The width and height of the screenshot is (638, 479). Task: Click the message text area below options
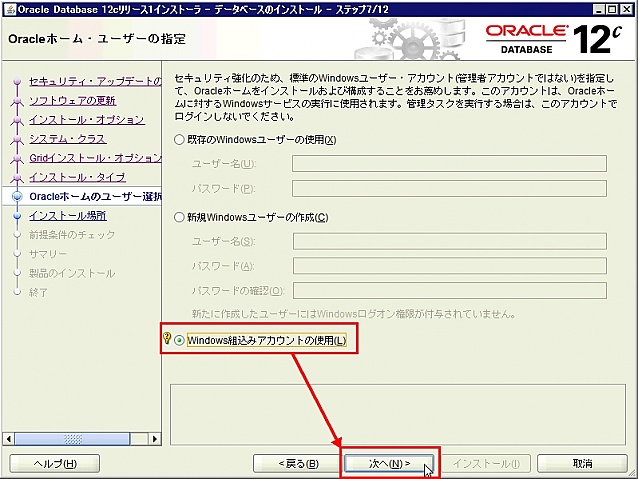coord(398,414)
